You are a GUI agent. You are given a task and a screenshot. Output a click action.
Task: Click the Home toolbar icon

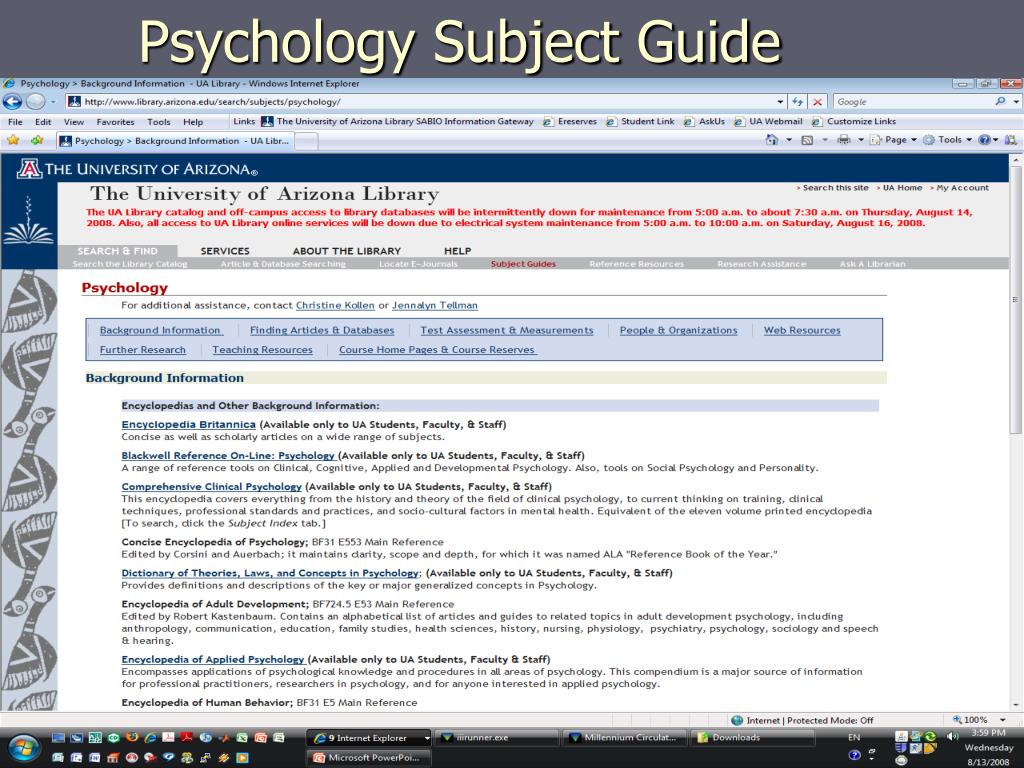tap(772, 140)
